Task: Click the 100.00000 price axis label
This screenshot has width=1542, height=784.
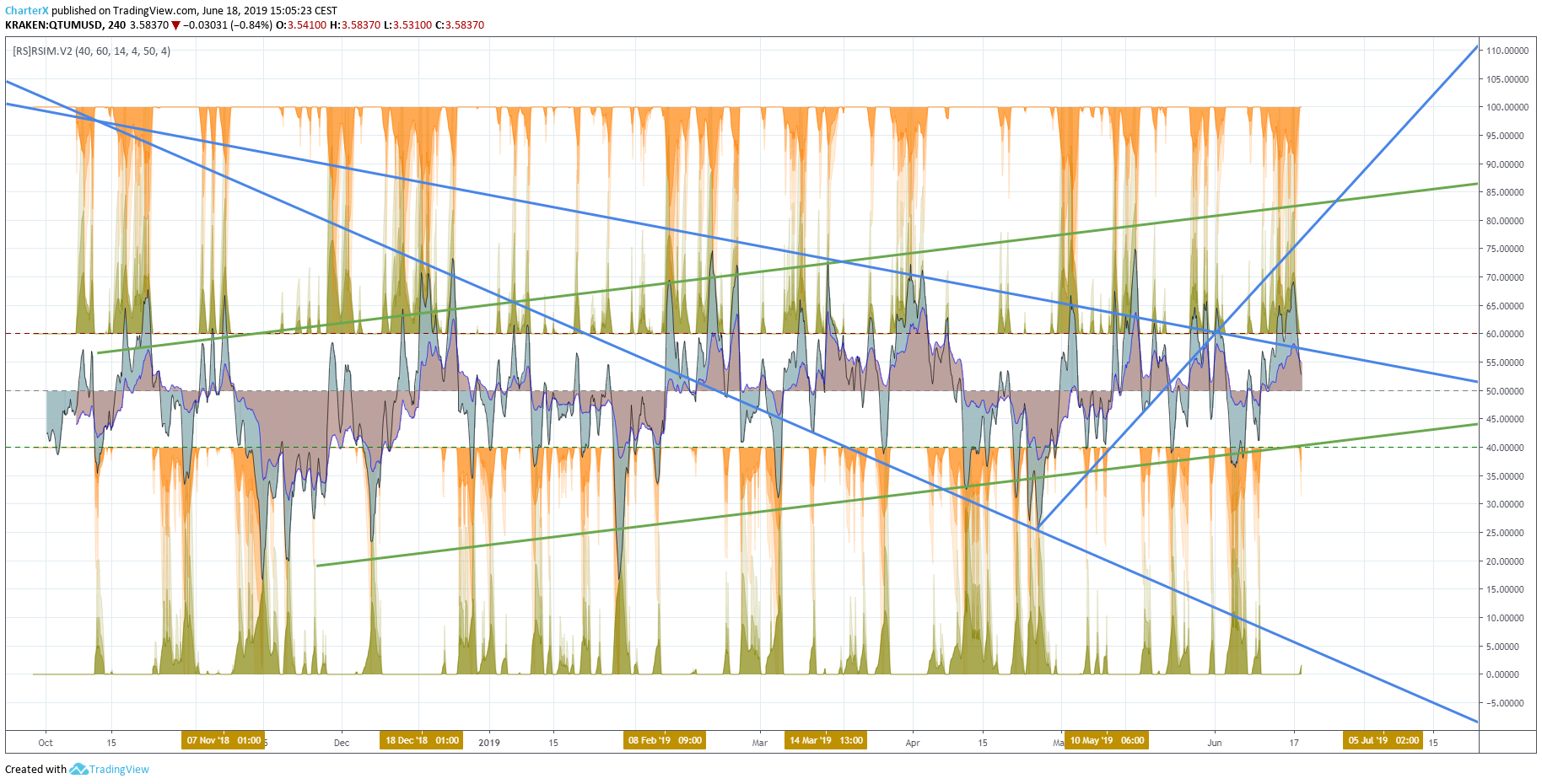Action: point(1507,107)
